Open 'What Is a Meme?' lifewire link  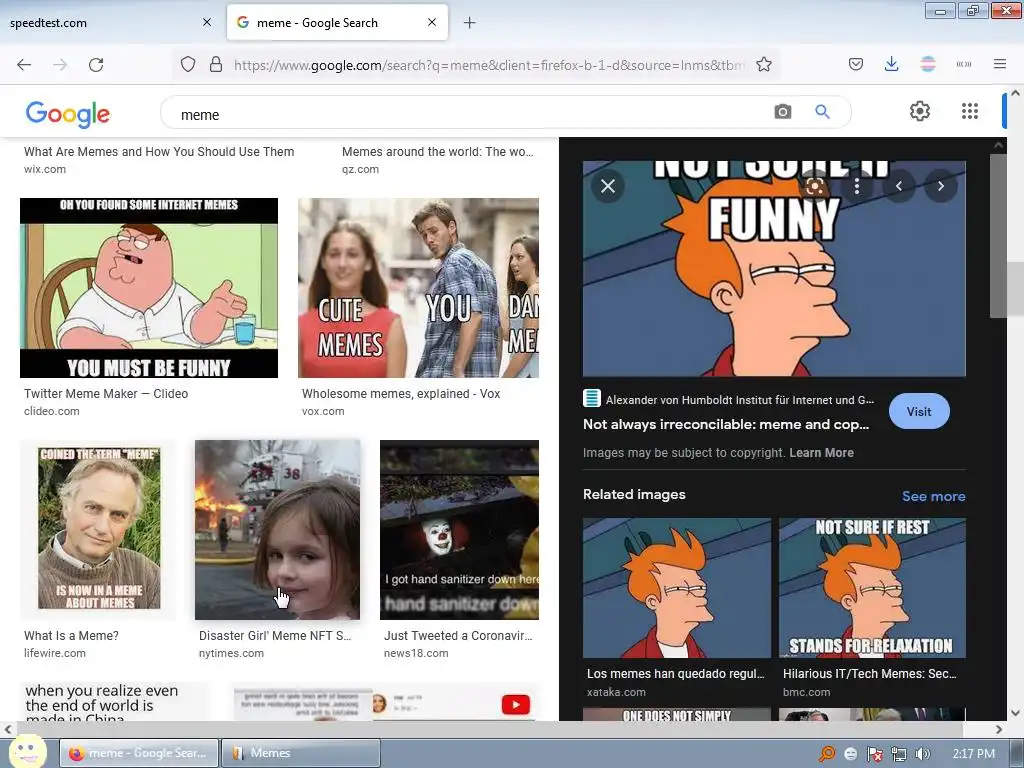[71, 635]
